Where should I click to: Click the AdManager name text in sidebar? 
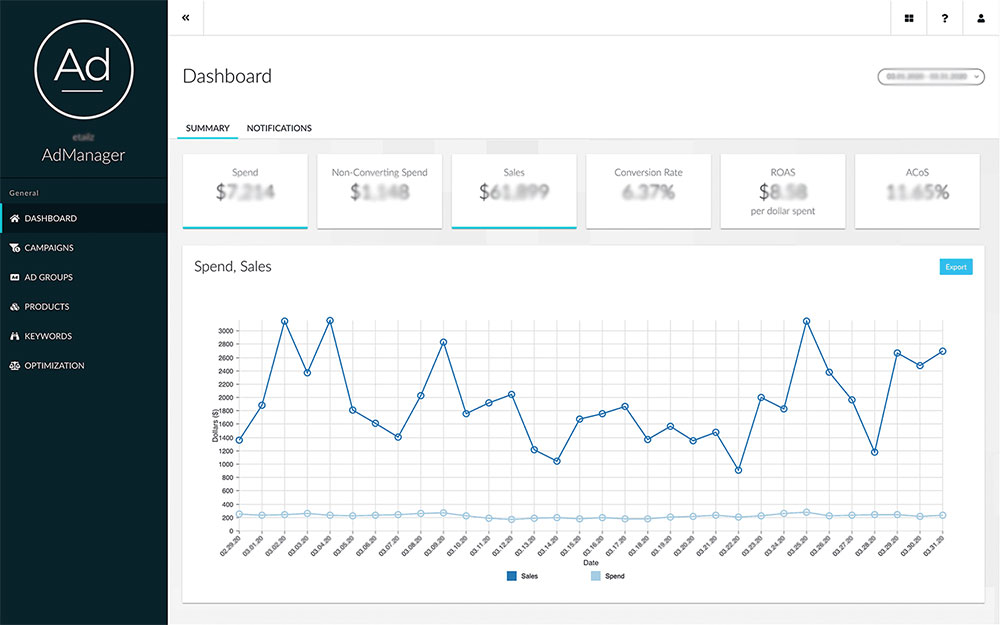pyautogui.click(x=84, y=155)
